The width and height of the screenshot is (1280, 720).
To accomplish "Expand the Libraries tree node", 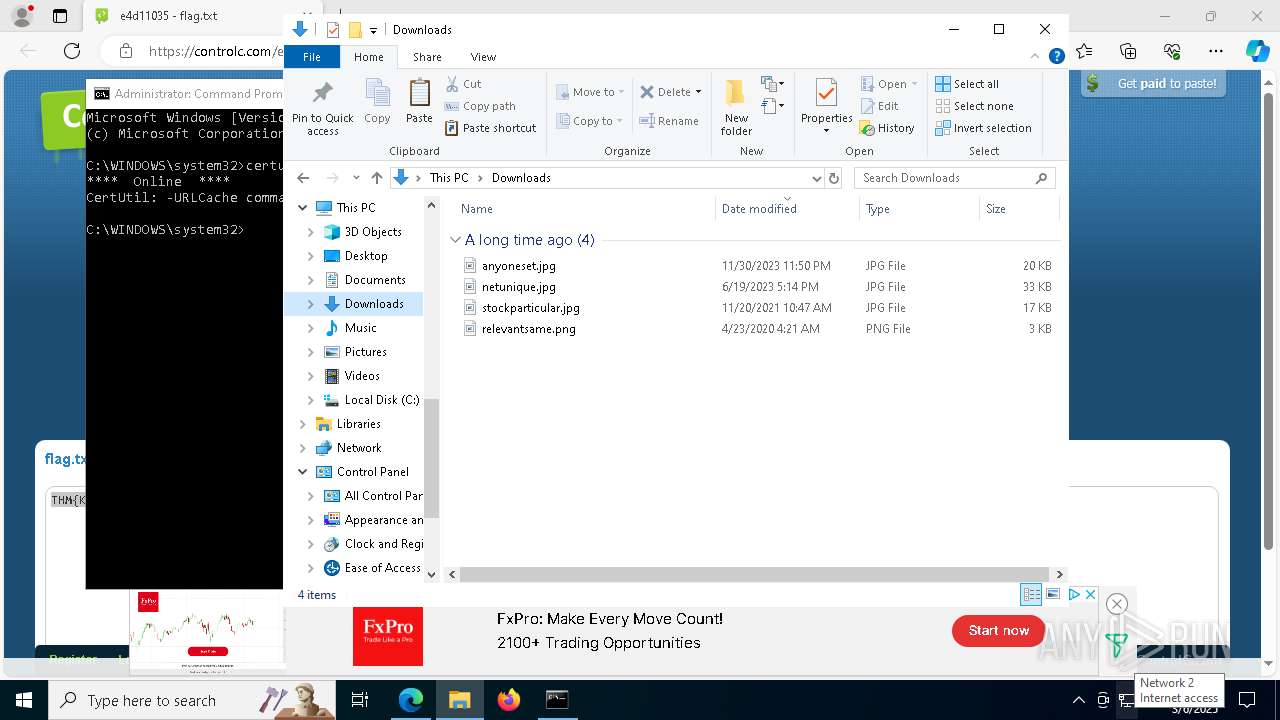I will pyautogui.click(x=303, y=424).
